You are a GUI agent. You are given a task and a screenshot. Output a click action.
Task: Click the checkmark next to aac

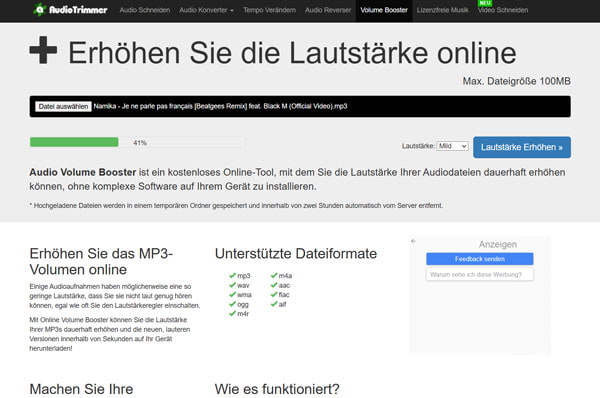click(274, 285)
